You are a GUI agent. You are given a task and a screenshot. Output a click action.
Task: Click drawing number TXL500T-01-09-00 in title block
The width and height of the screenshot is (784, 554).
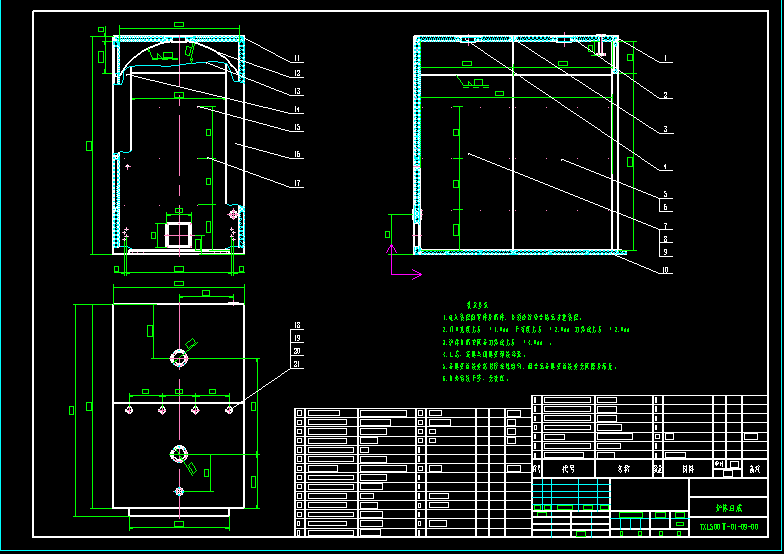[x=729, y=527]
